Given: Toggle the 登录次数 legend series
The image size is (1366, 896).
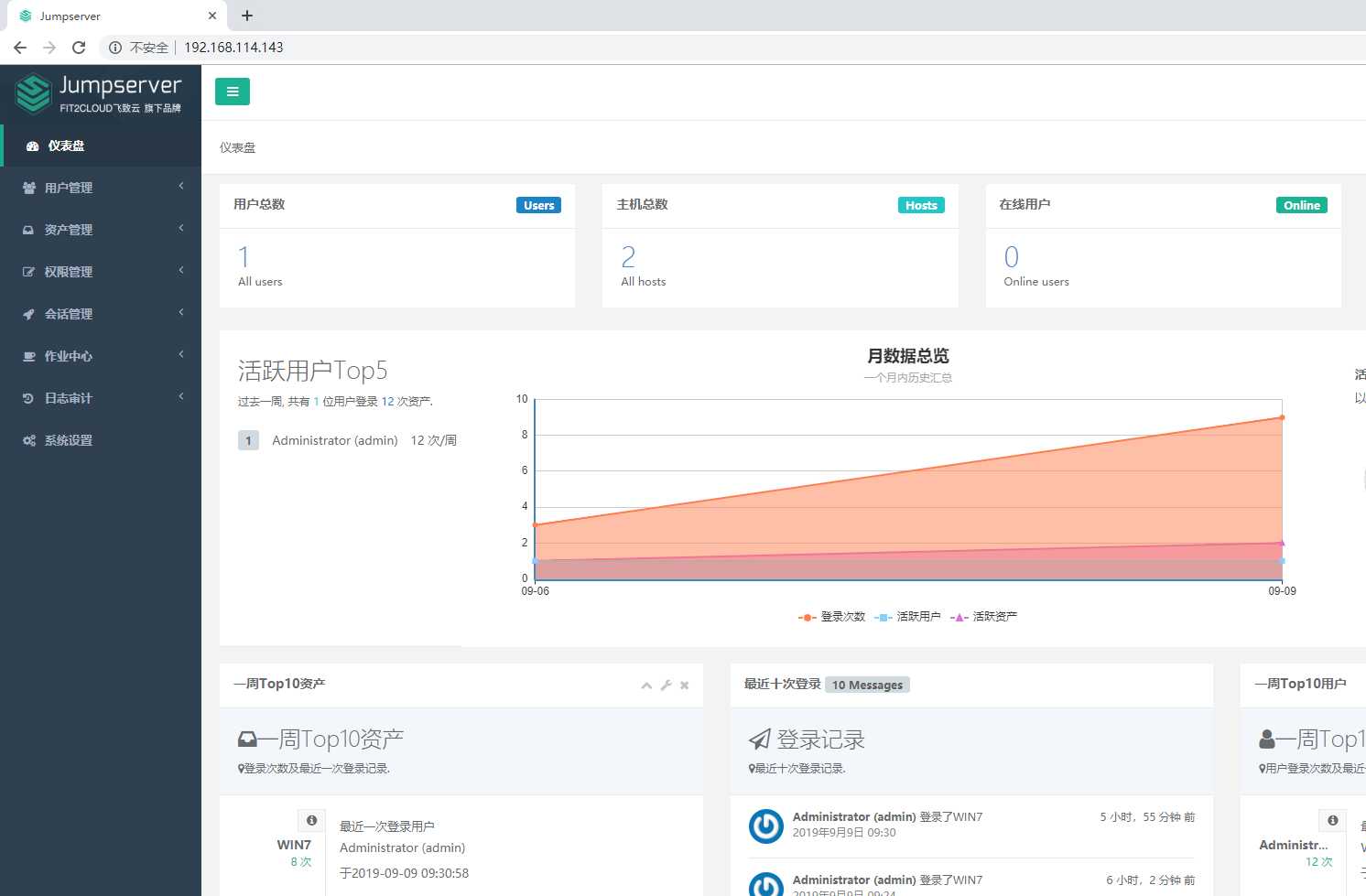Looking at the screenshot, I should 831,617.
